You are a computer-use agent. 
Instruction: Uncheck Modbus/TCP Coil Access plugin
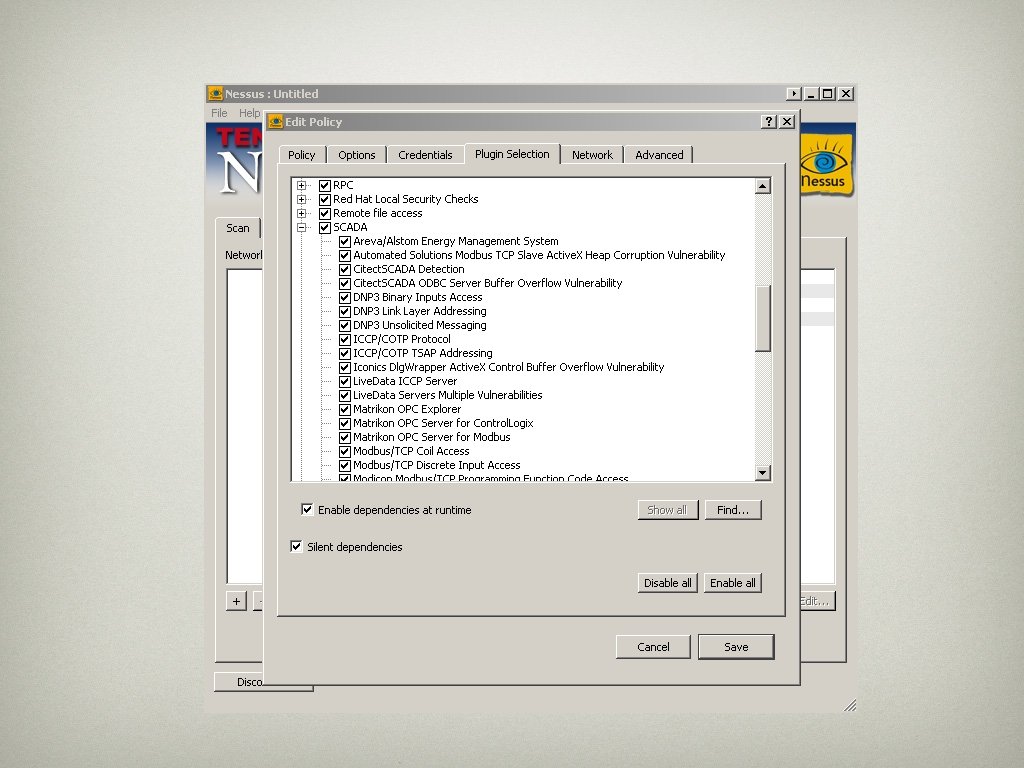pos(345,451)
